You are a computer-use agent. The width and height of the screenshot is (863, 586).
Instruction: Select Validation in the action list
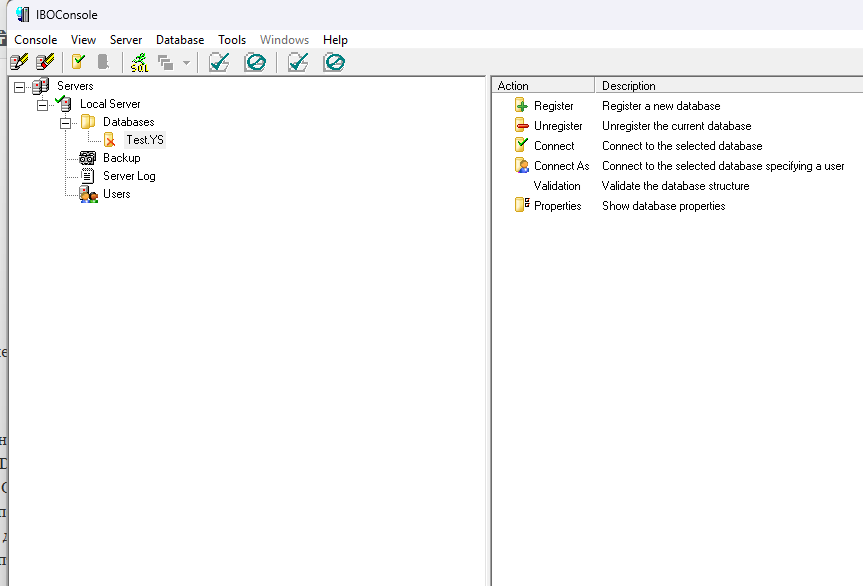pos(557,186)
